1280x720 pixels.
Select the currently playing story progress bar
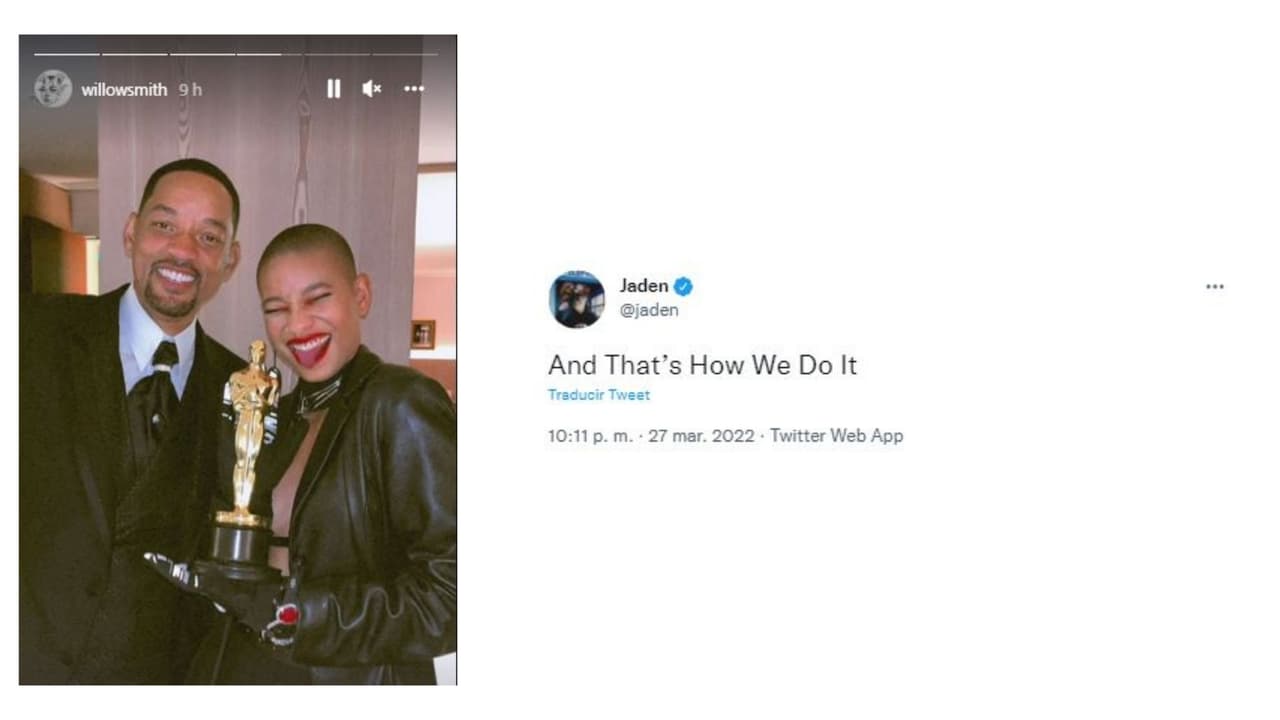[x=270, y=54]
